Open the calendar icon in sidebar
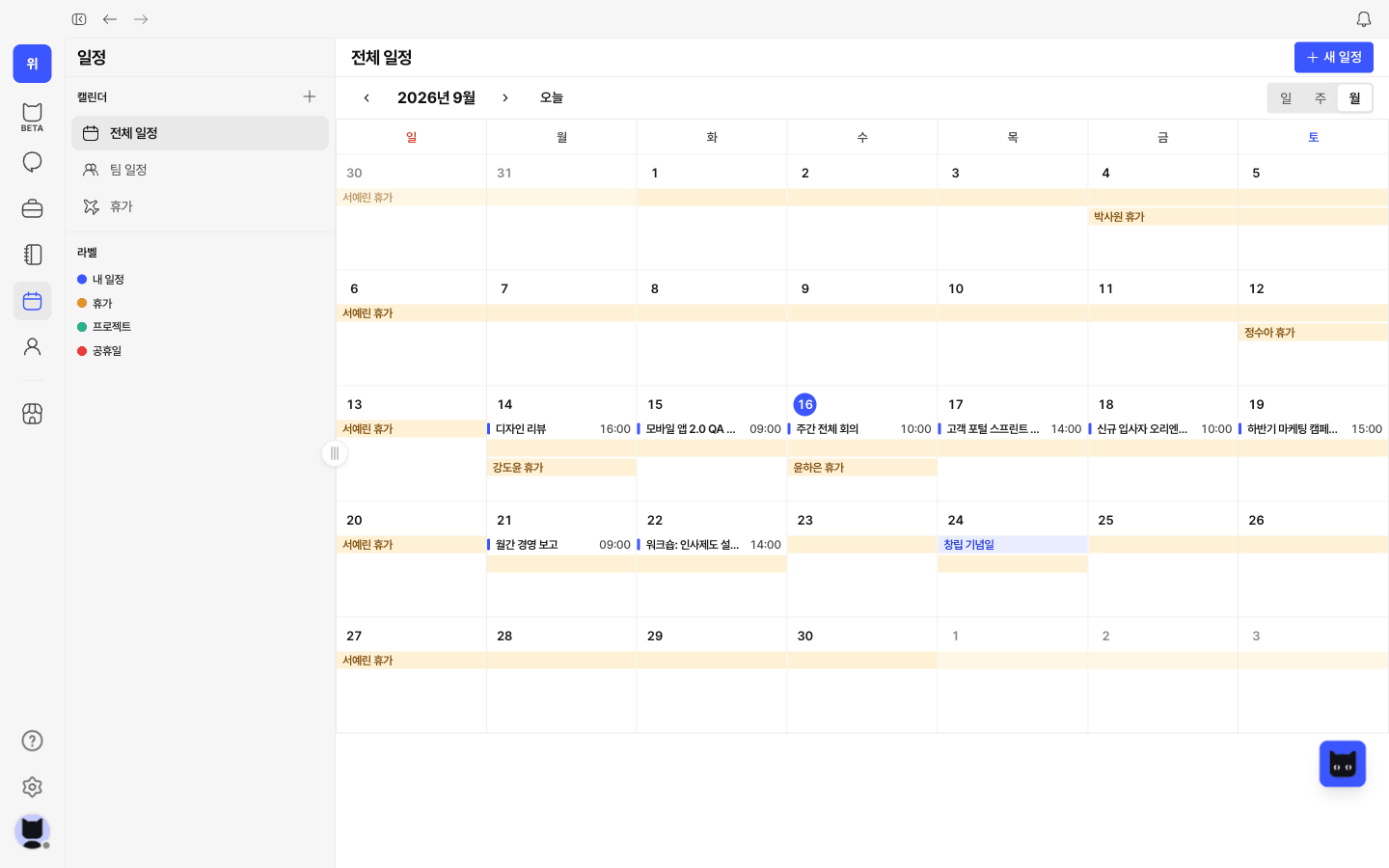 coord(32,301)
